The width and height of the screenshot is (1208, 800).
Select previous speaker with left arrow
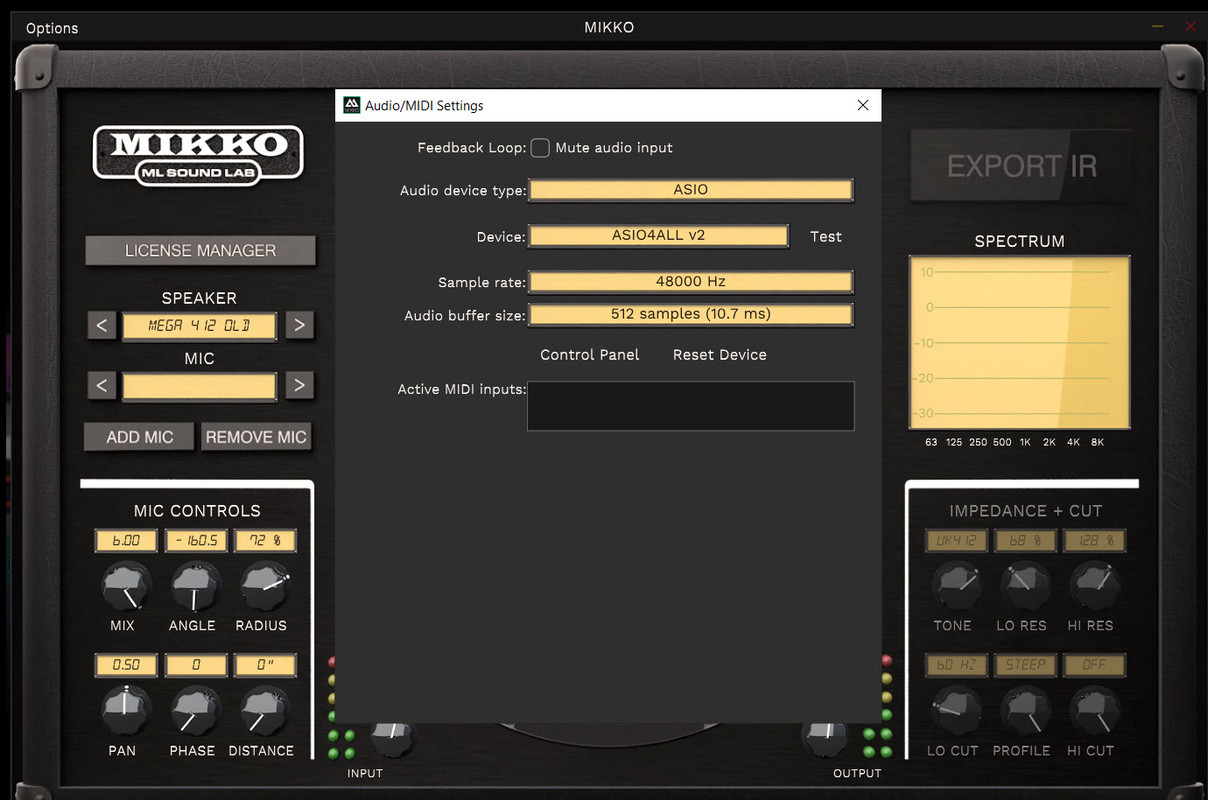pos(101,325)
